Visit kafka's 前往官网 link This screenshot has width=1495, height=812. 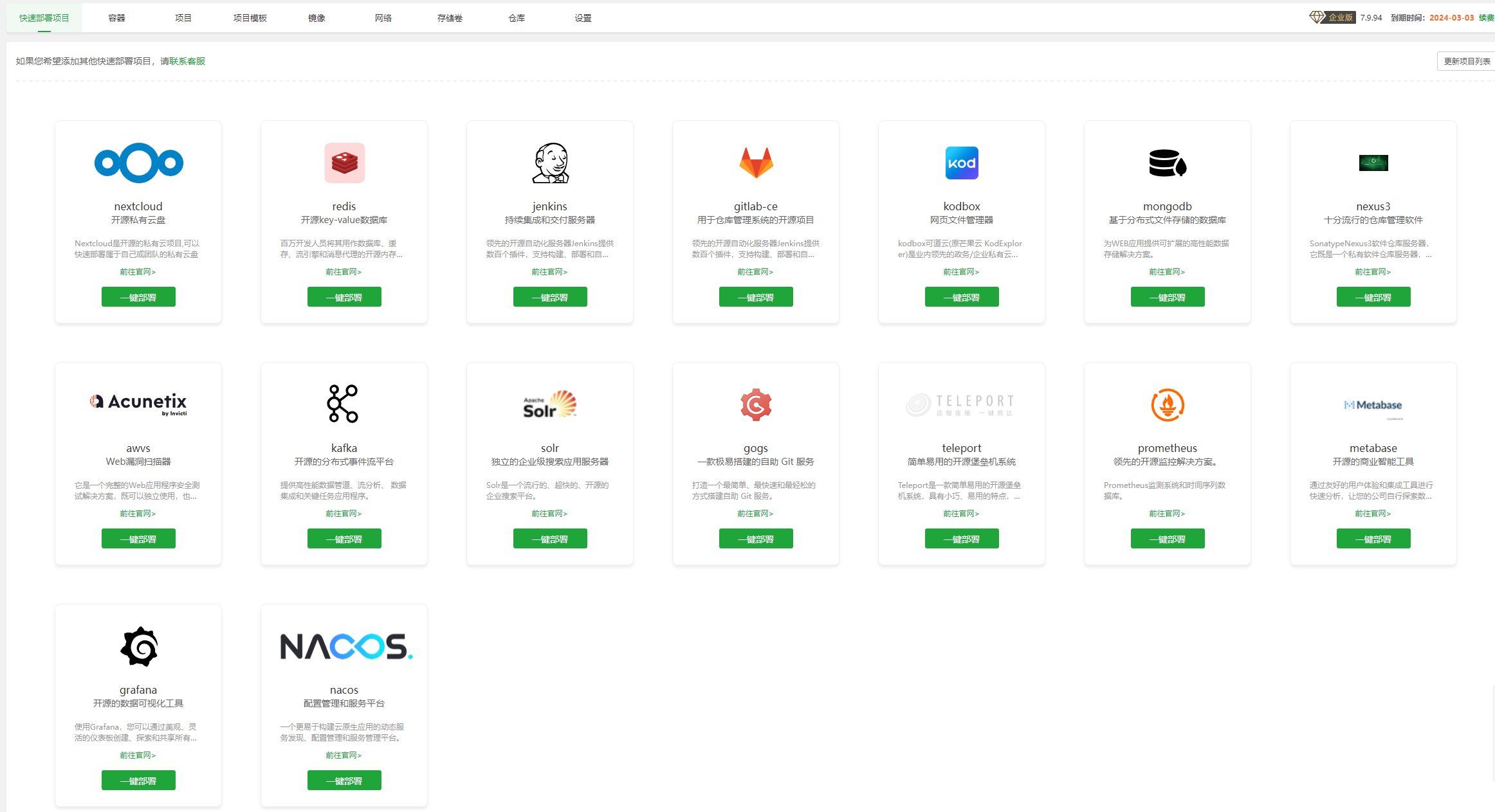tap(344, 514)
